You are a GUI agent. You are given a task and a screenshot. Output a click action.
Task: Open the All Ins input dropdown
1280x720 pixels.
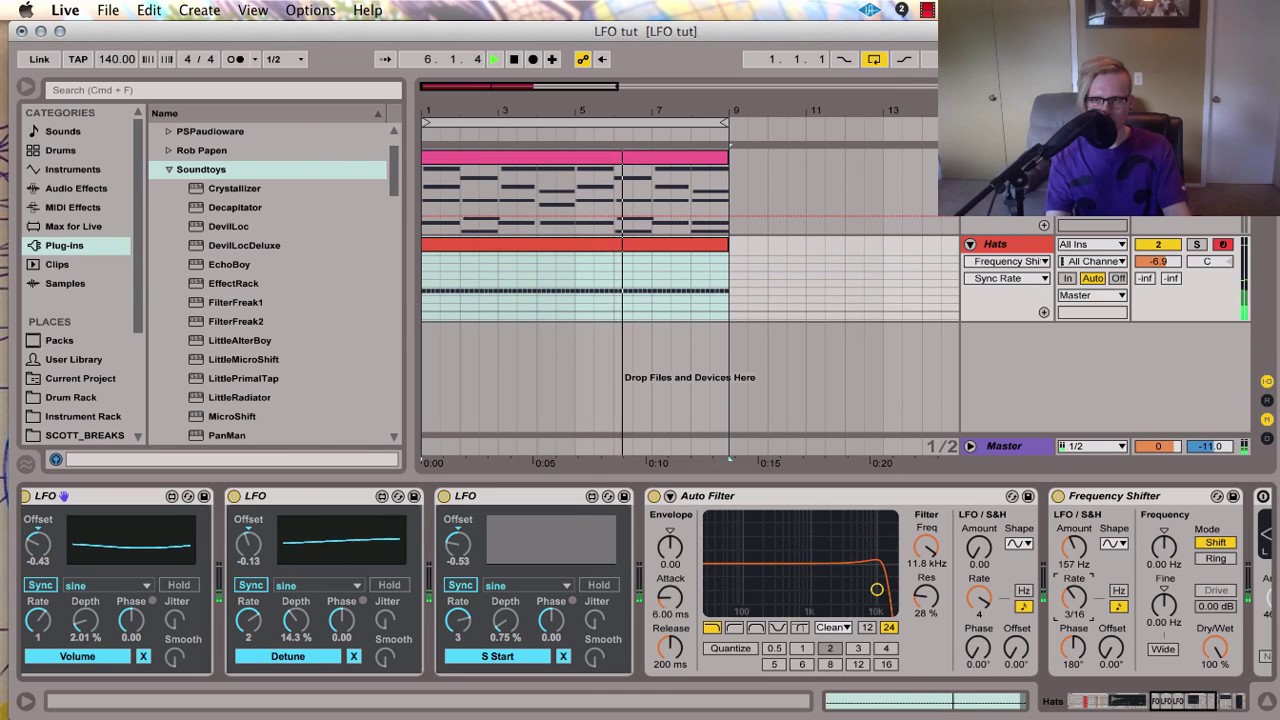coord(1092,244)
